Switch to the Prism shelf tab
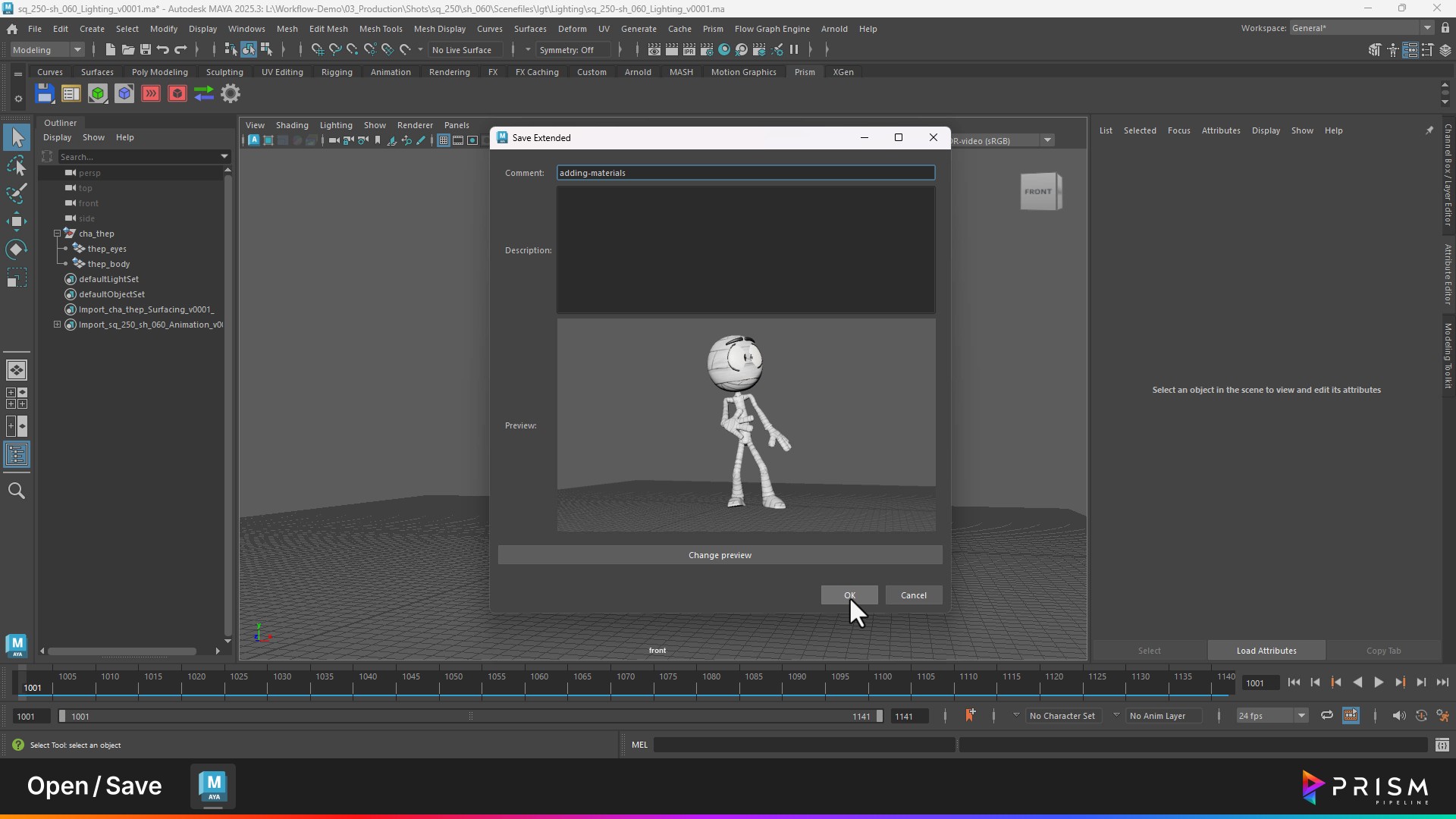1456x819 pixels. click(805, 72)
